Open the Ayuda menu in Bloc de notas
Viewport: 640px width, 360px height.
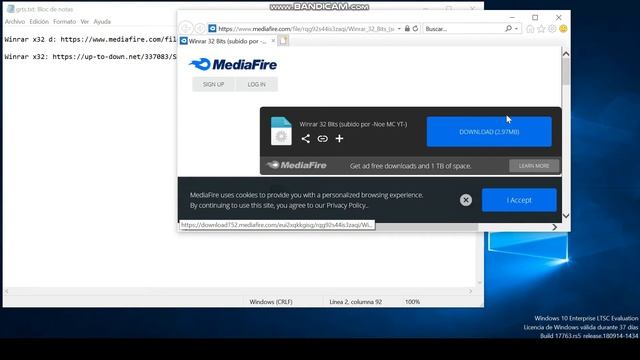point(102,21)
